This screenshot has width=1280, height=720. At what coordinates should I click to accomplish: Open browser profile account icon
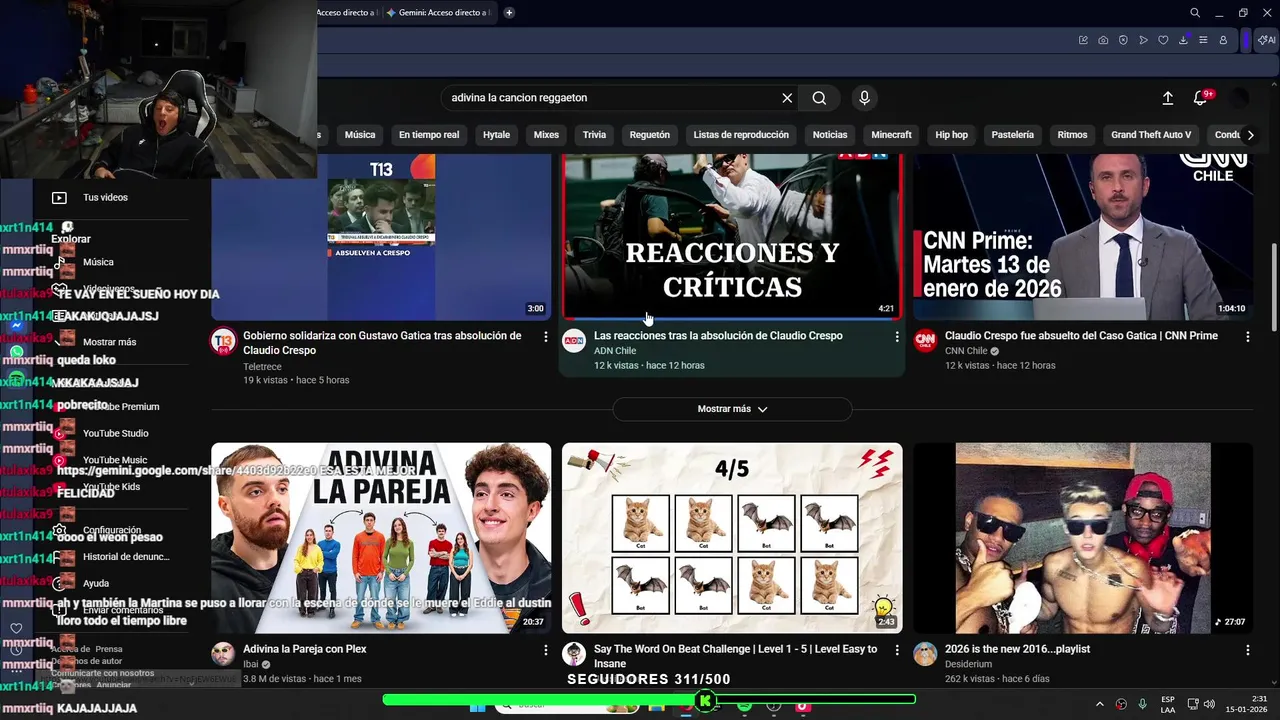(x=1223, y=40)
